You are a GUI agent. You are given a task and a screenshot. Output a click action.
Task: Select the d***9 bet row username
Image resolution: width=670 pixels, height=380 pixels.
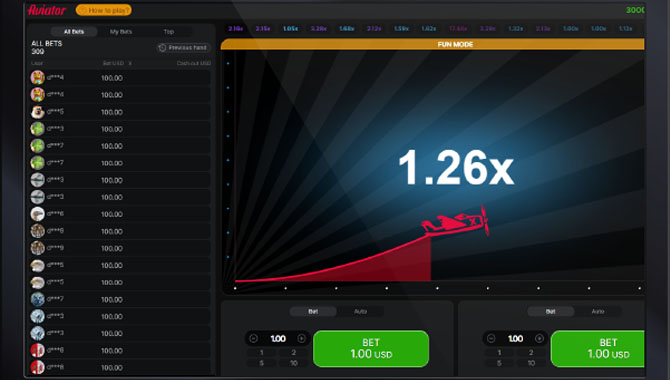tap(56, 247)
